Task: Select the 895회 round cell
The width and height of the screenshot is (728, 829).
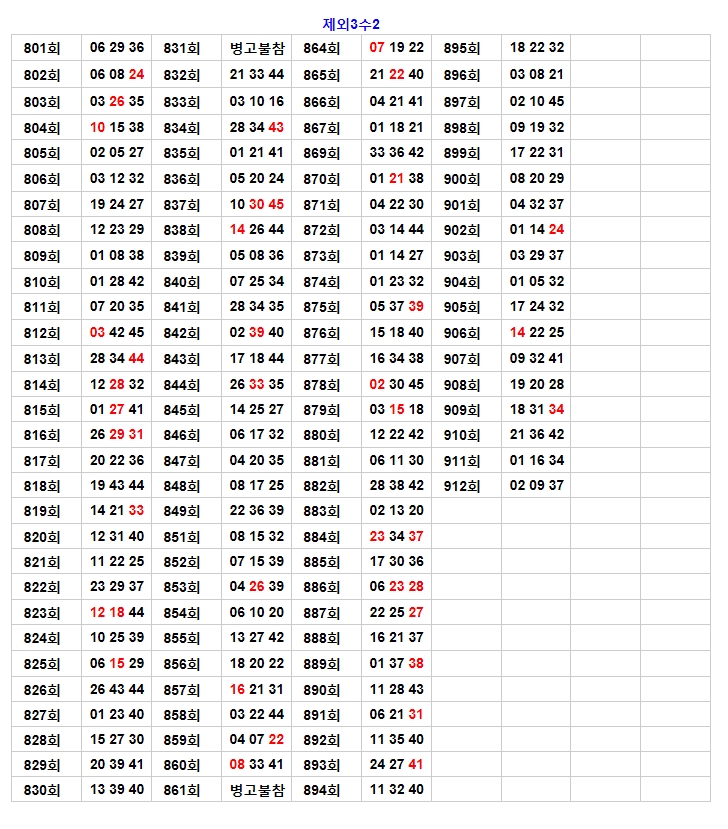Action: click(x=462, y=48)
